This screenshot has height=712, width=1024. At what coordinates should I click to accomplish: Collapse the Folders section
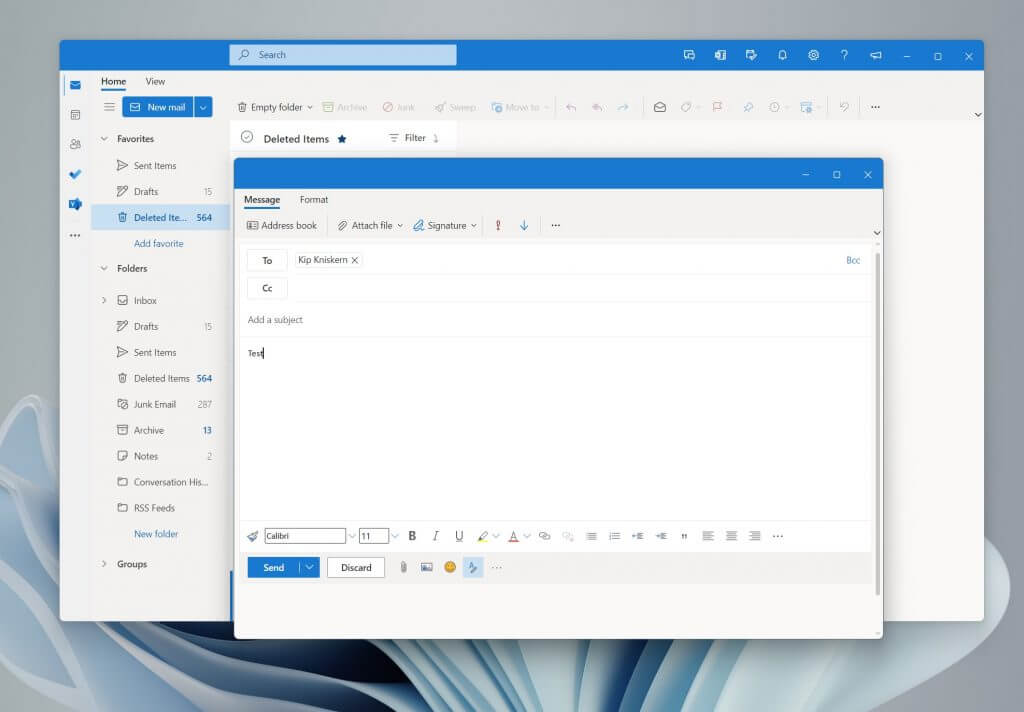point(104,268)
